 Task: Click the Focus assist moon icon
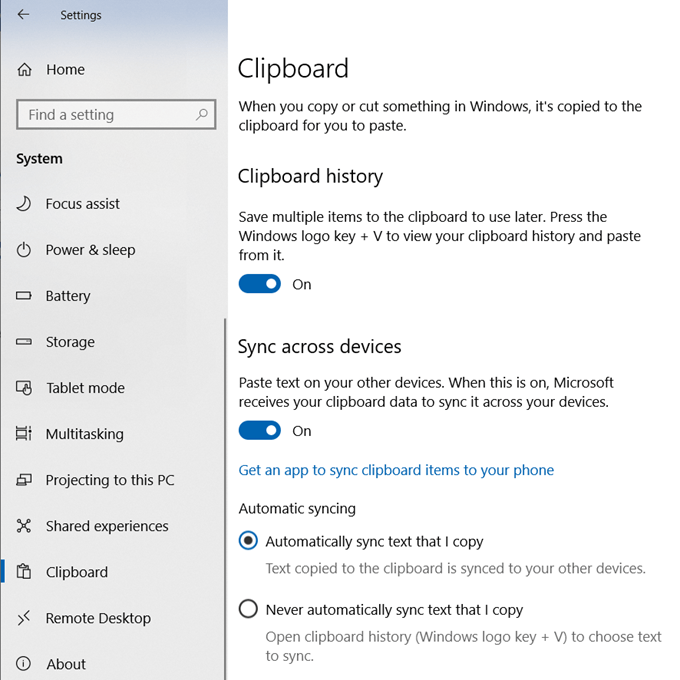(24, 203)
